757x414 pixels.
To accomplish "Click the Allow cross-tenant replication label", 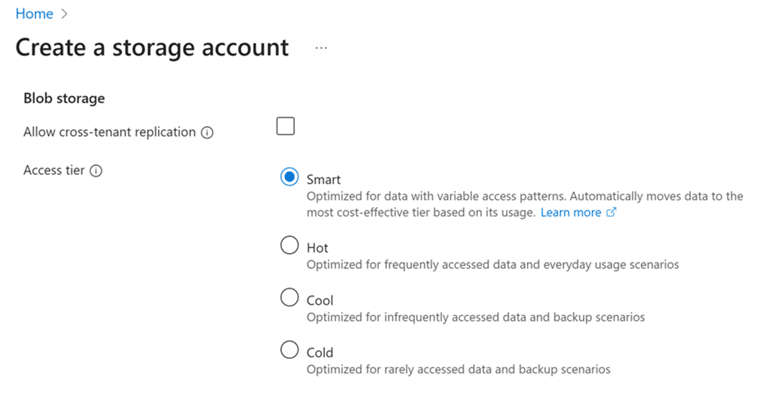I will (x=109, y=132).
